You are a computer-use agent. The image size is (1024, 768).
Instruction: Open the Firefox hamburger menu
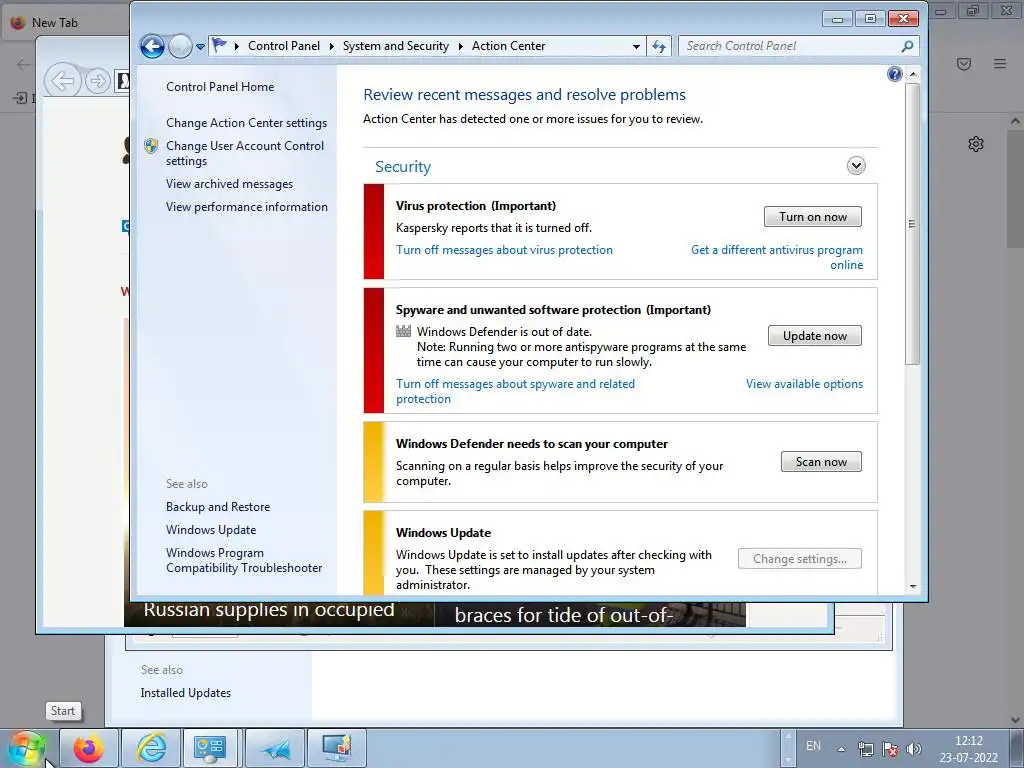[1000, 63]
